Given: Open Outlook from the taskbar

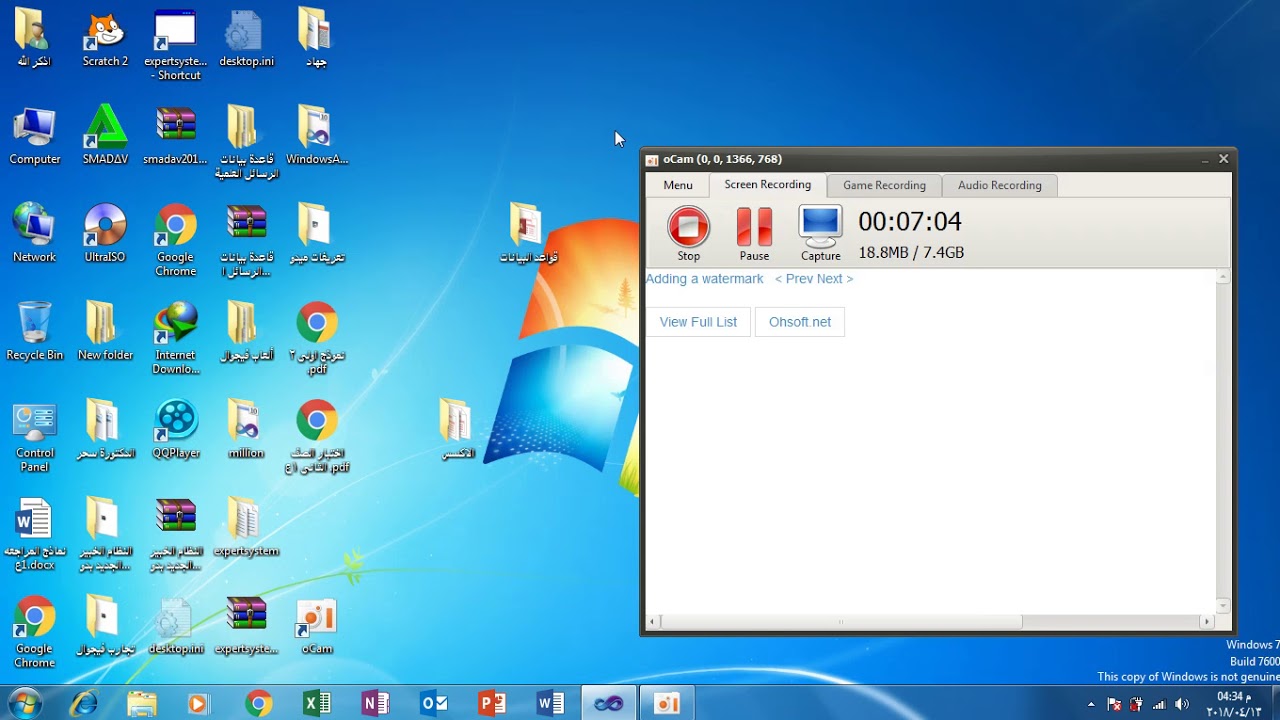Looking at the screenshot, I should [x=434, y=703].
